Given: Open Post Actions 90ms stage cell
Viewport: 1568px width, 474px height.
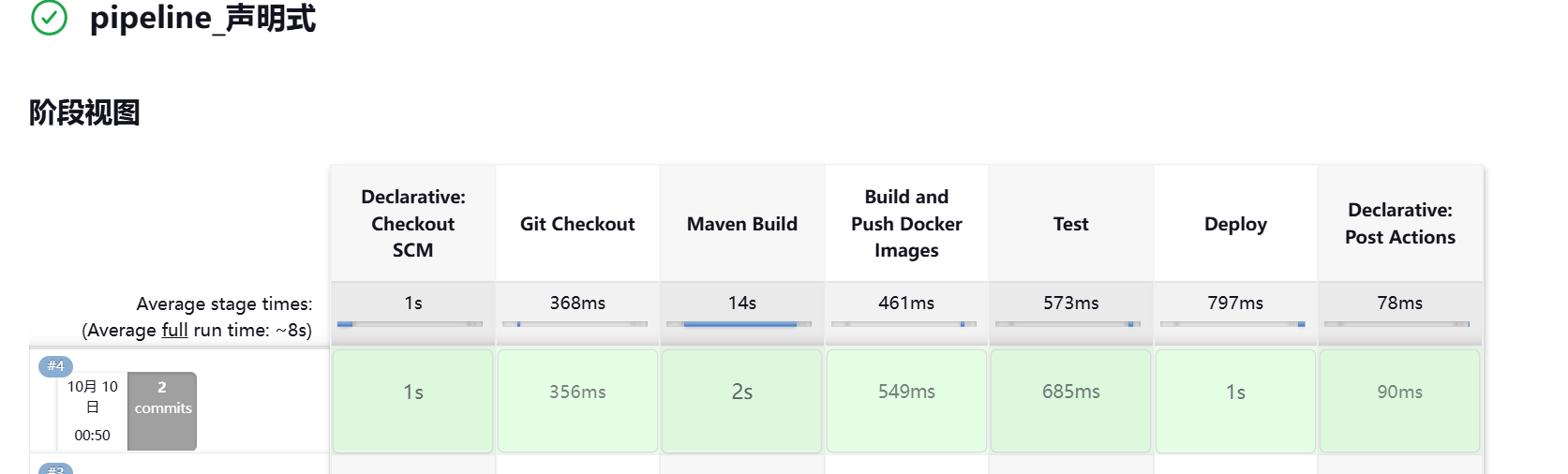Looking at the screenshot, I should [1399, 400].
